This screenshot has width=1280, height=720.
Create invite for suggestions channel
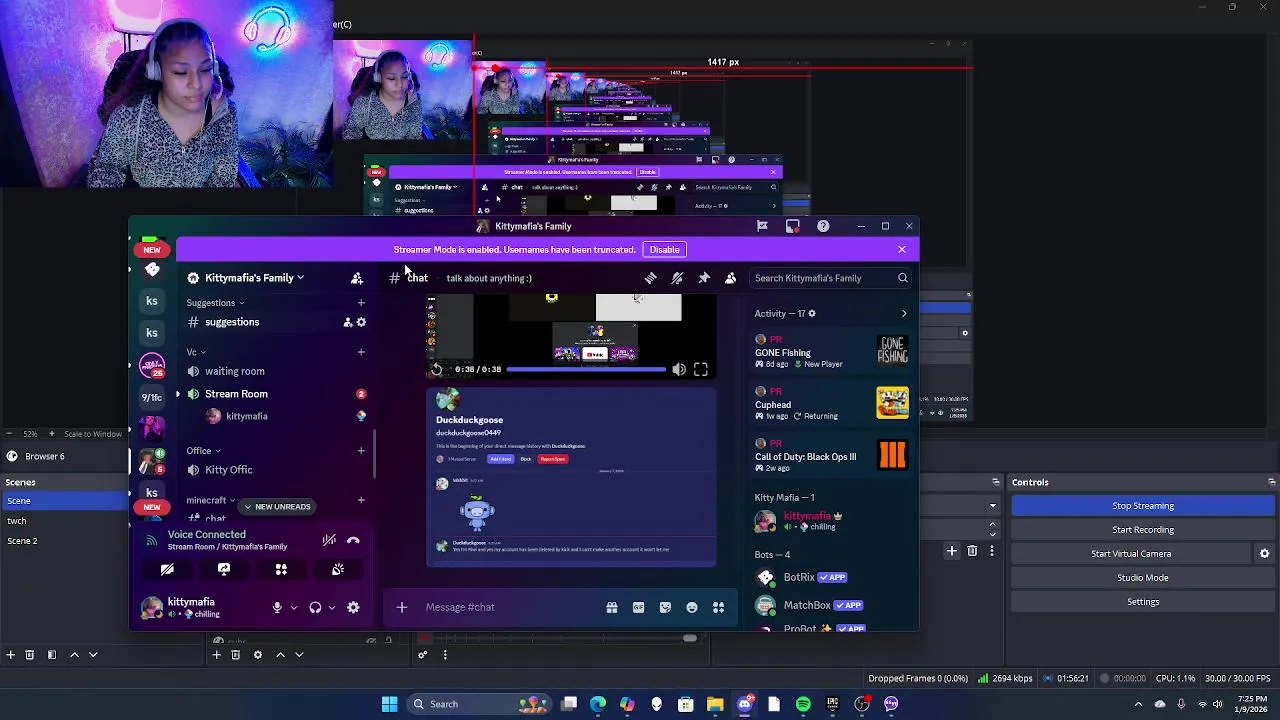[x=347, y=322]
